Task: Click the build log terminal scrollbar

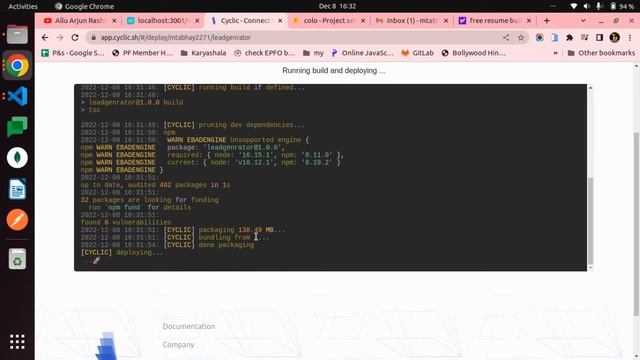Action: pyautogui.click(x=590, y=220)
